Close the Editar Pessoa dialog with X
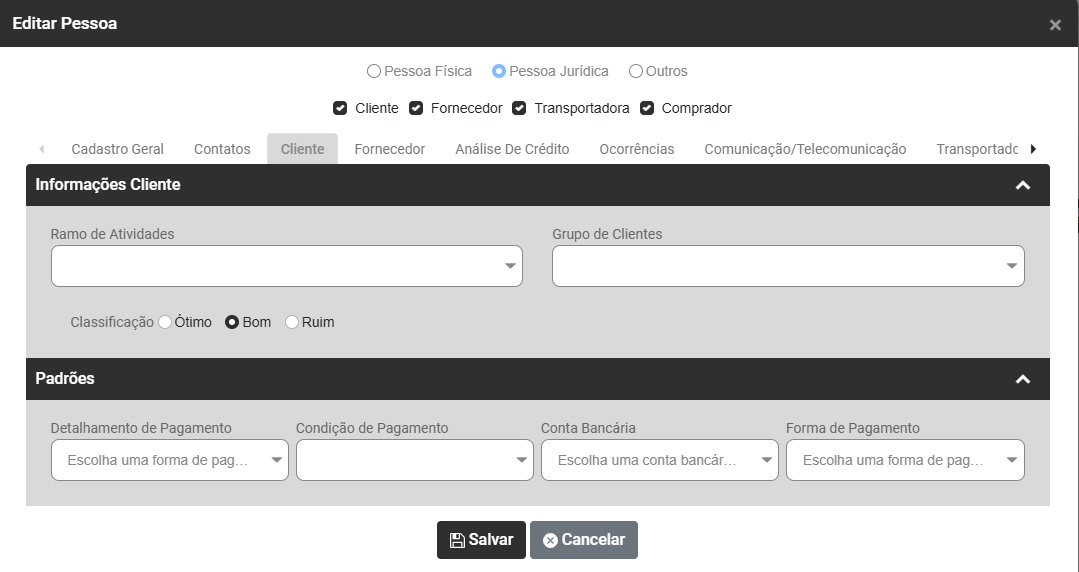 (x=1055, y=25)
